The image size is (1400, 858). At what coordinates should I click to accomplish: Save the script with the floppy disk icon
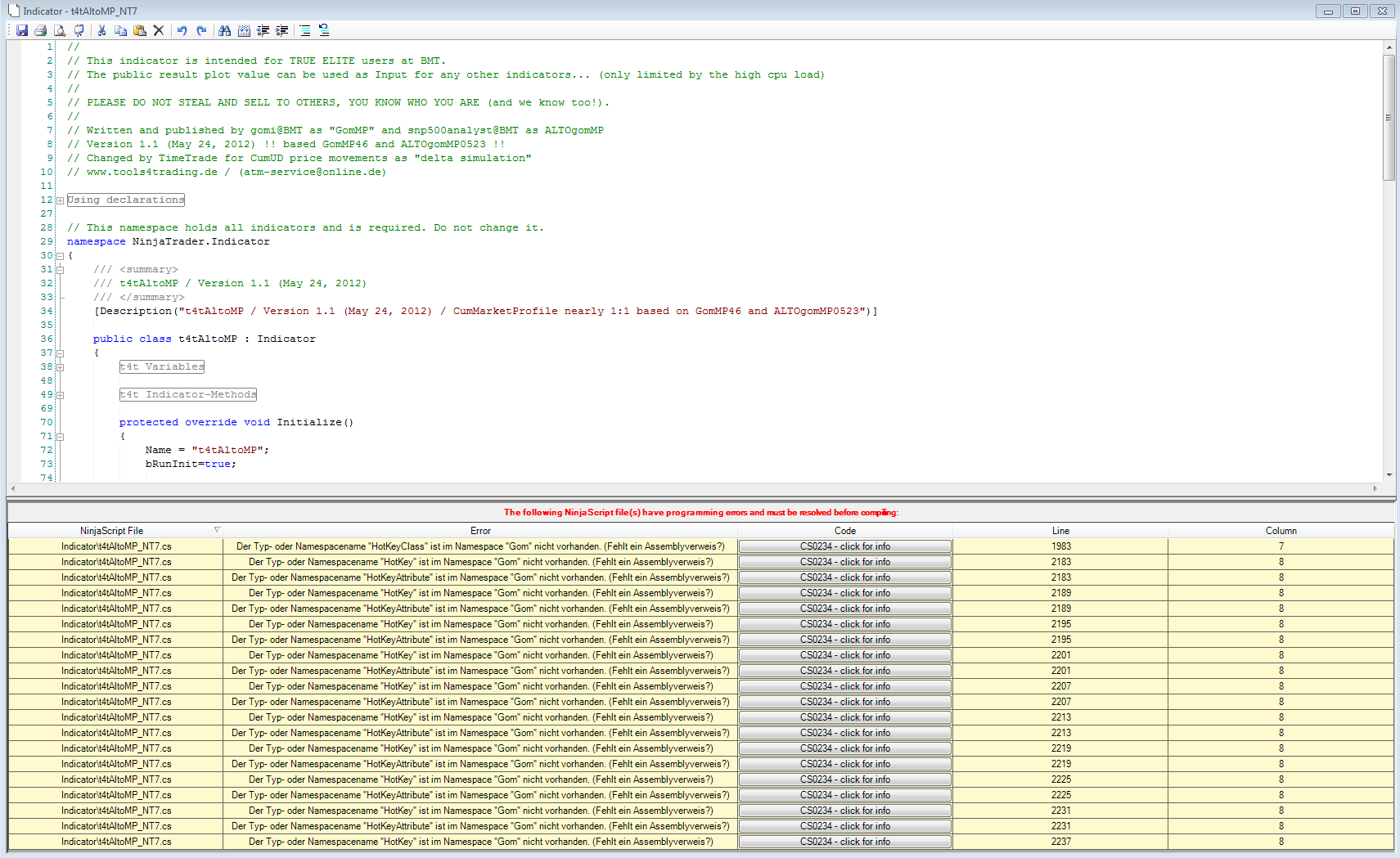pos(22,30)
